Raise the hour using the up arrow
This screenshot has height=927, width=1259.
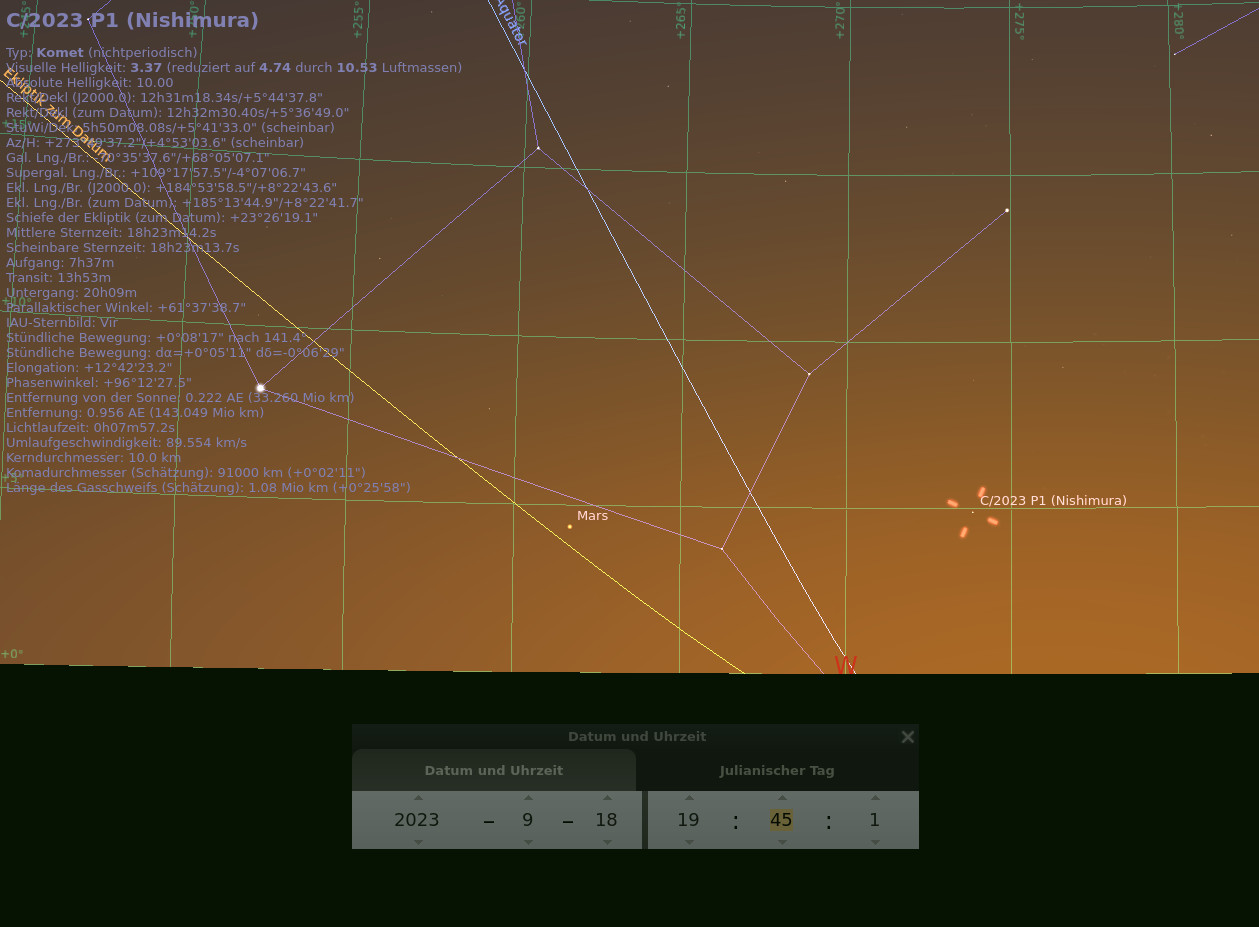point(689,798)
